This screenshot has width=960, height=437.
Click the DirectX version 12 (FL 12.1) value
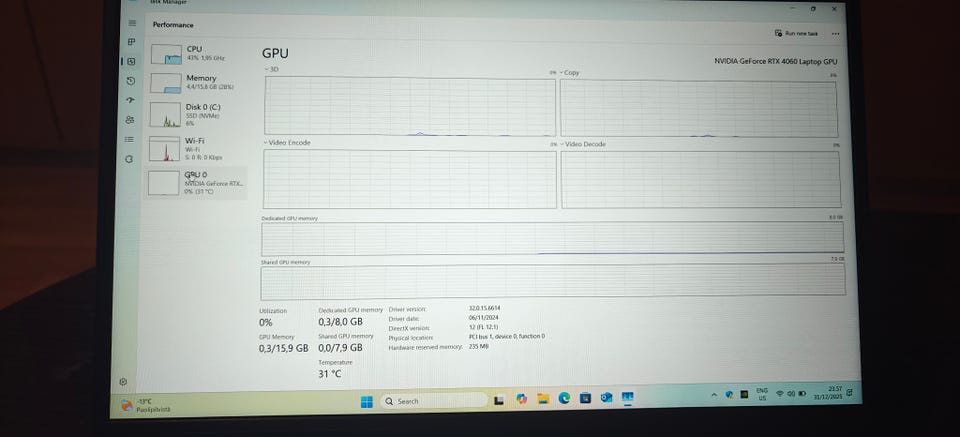click(x=483, y=327)
